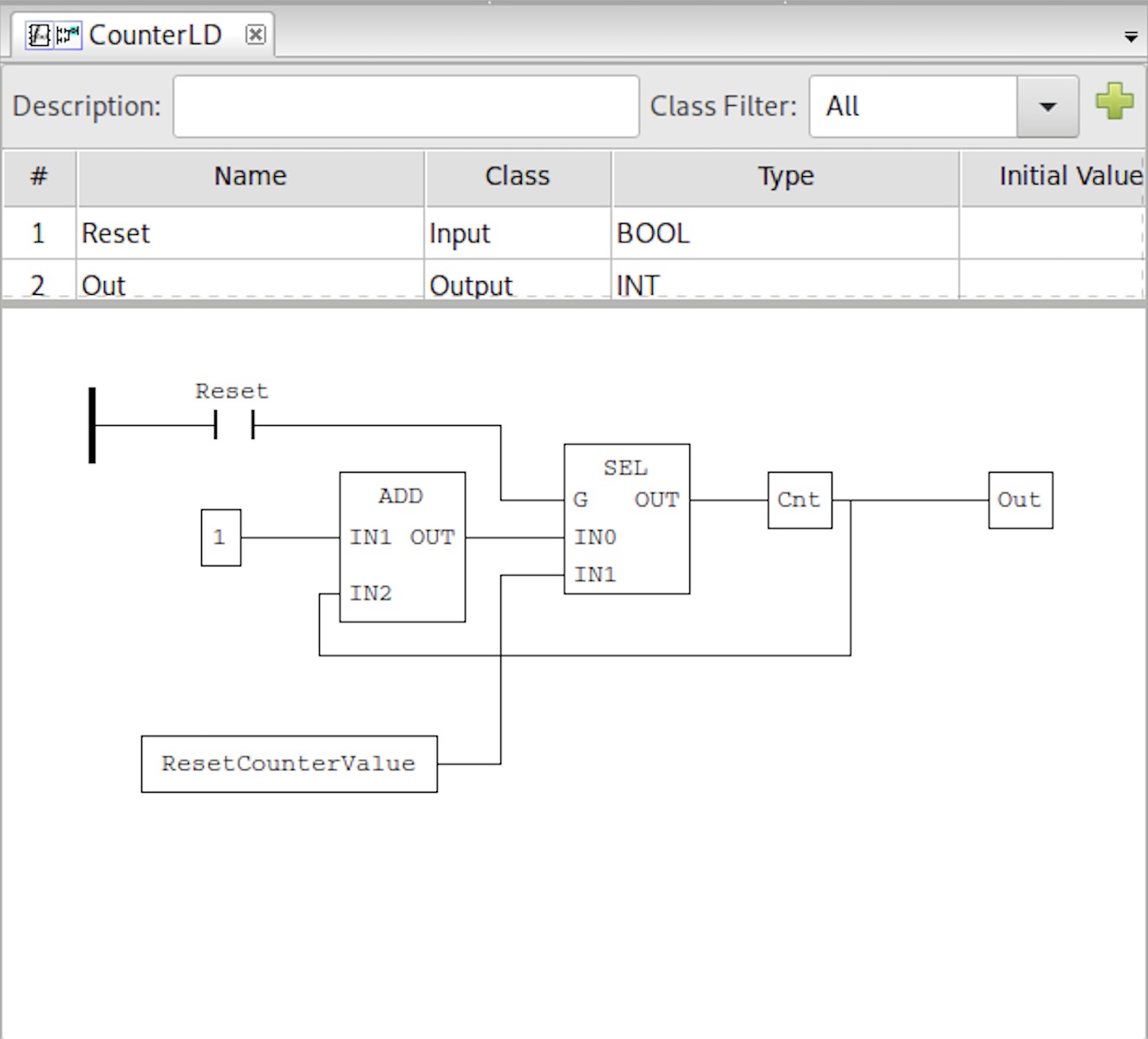
Task: Select the Input class cell
Action: tap(518, 233)
